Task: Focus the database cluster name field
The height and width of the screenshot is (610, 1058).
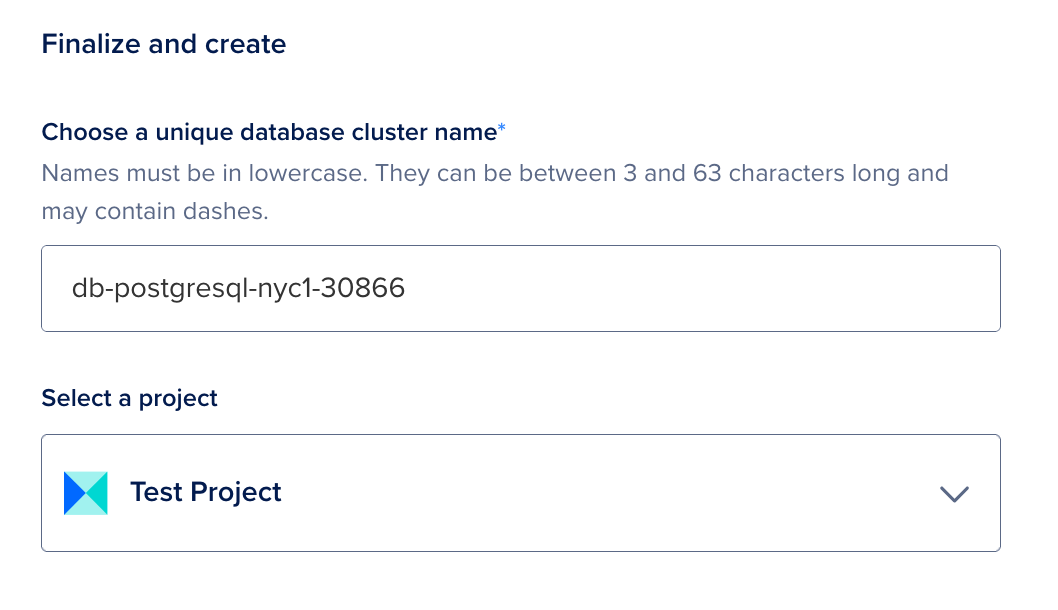Action: (x=520, y=289)
